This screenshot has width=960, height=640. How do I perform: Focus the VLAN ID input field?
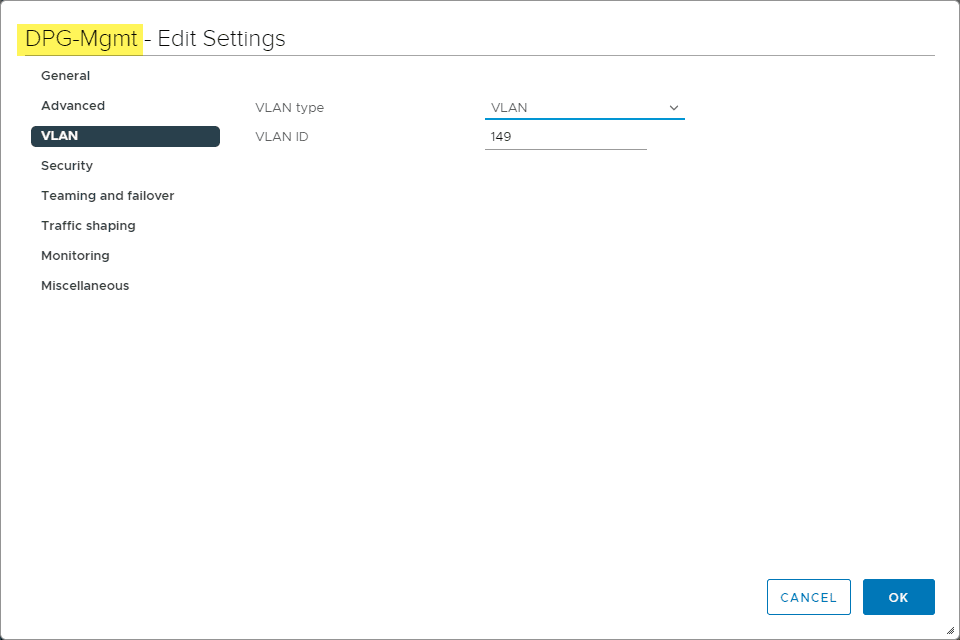click(580, 137)
